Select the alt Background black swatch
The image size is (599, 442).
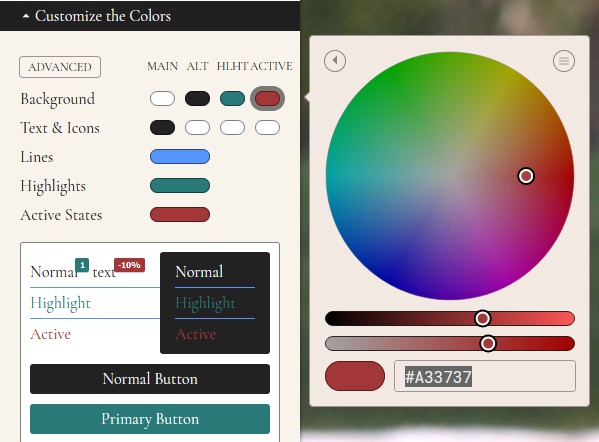(198, 99)
